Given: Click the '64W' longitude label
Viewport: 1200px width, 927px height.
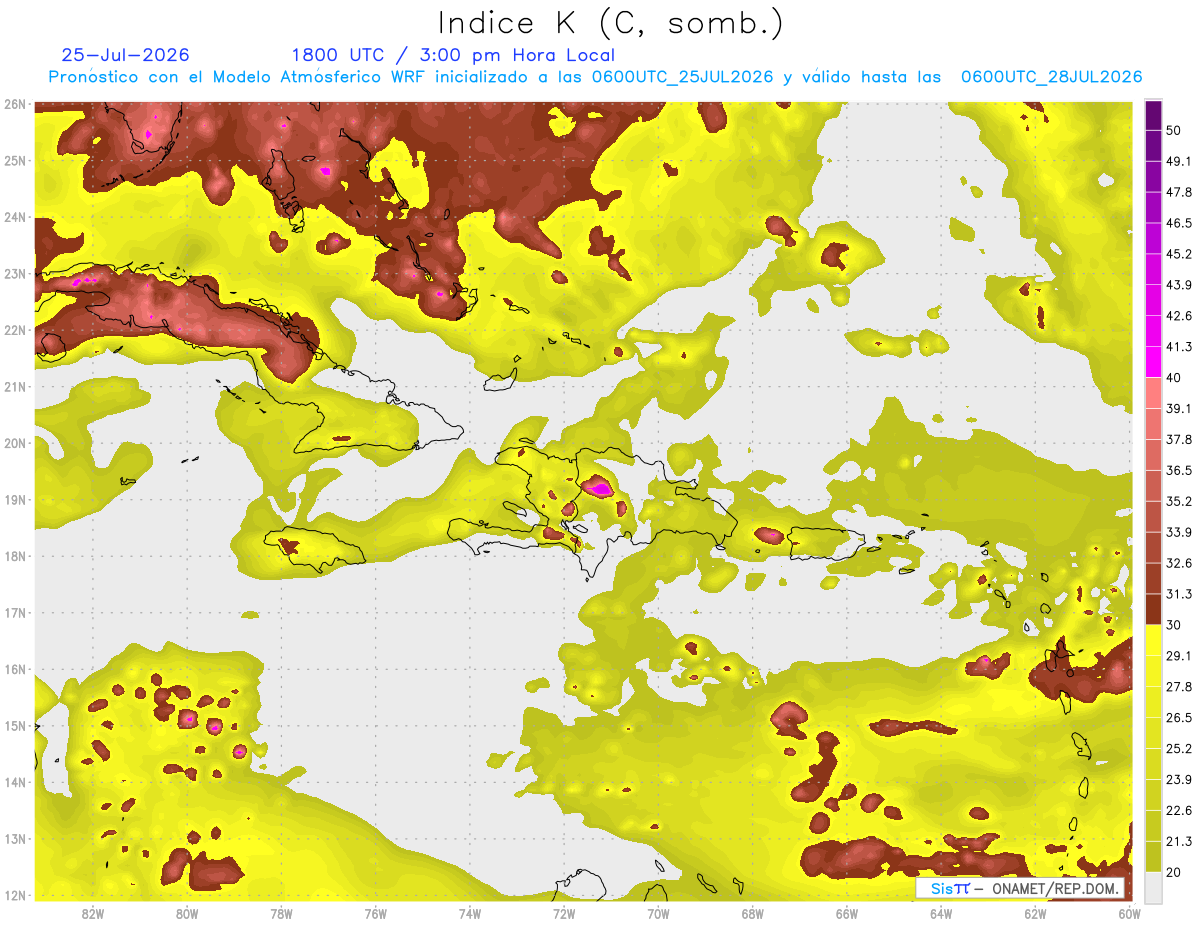Looking at the screenshot, I should tap(940, 913).
